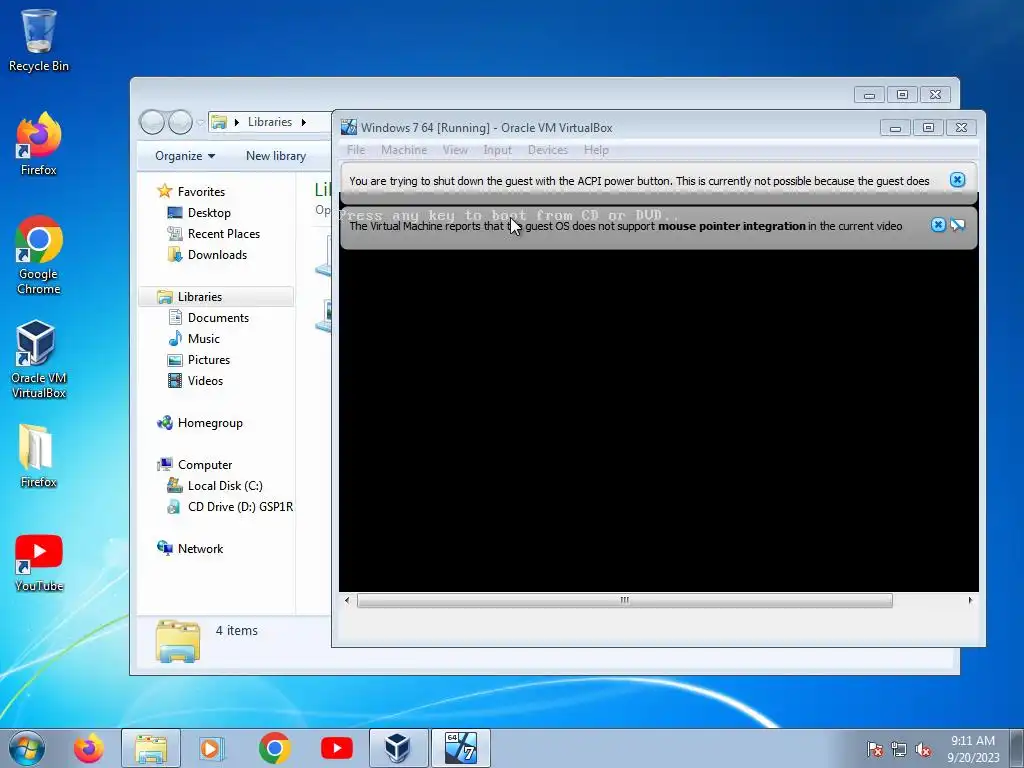Select the Firefox folder on desktop
The width and height of the screenshot is (1024, 768).
39,456
